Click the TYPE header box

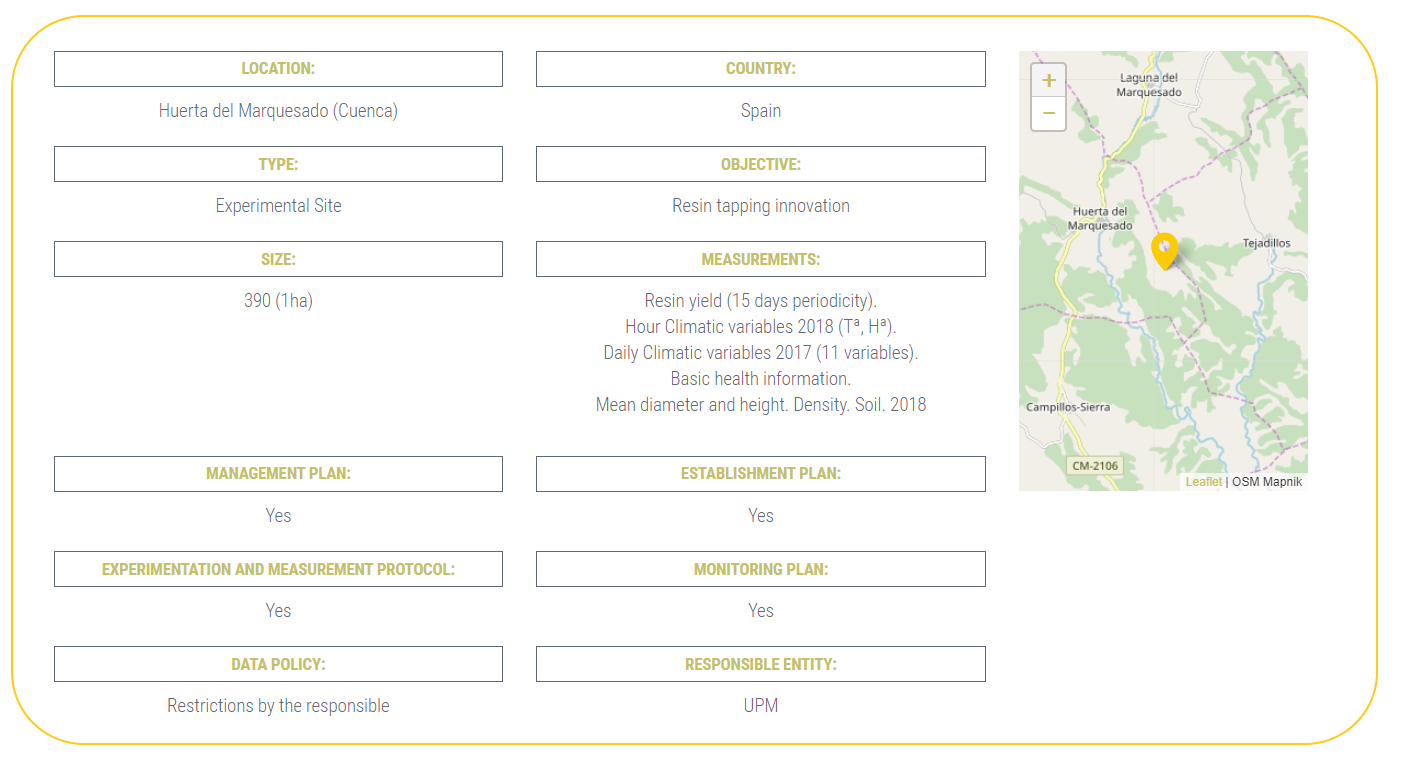(x=278, y=164)
